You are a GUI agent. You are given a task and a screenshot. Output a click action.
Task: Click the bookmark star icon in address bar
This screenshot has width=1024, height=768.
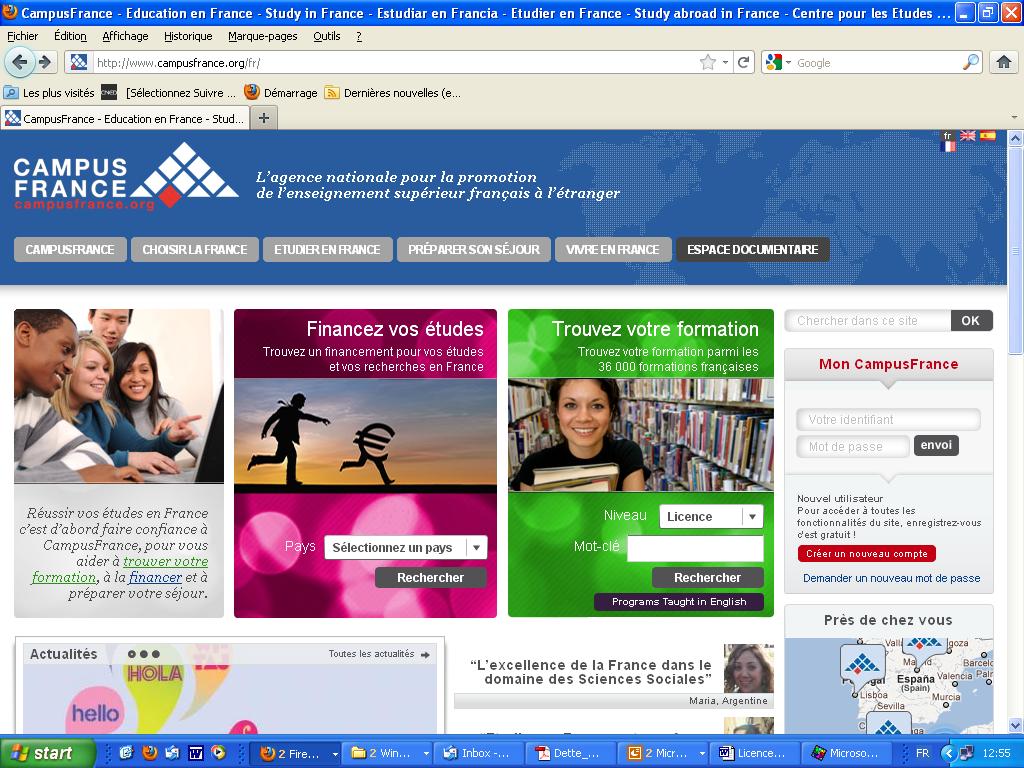707,63
